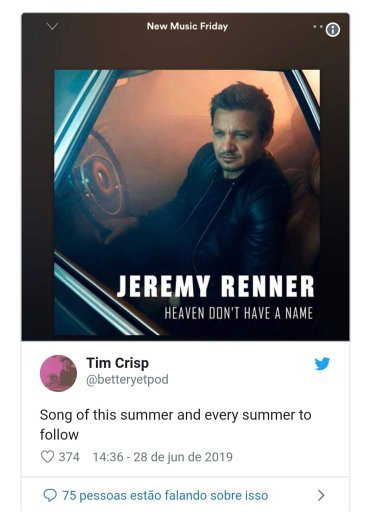
Task: Expand the conversation with the right chevron
Action: coord(321,495)
